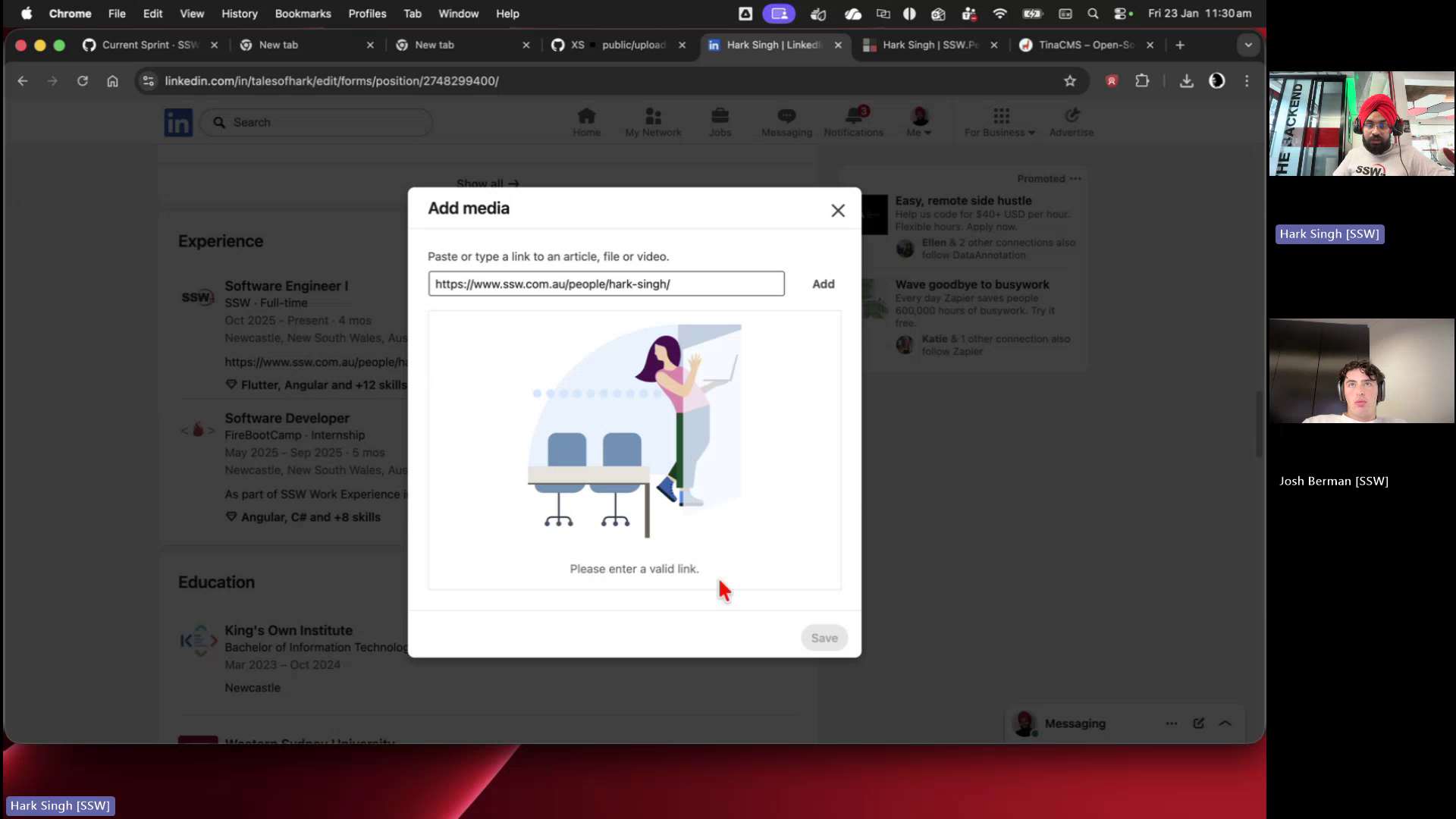Click the article link input field
The height and width of the screenshot is (819, 1456).
tap(606, 284)
